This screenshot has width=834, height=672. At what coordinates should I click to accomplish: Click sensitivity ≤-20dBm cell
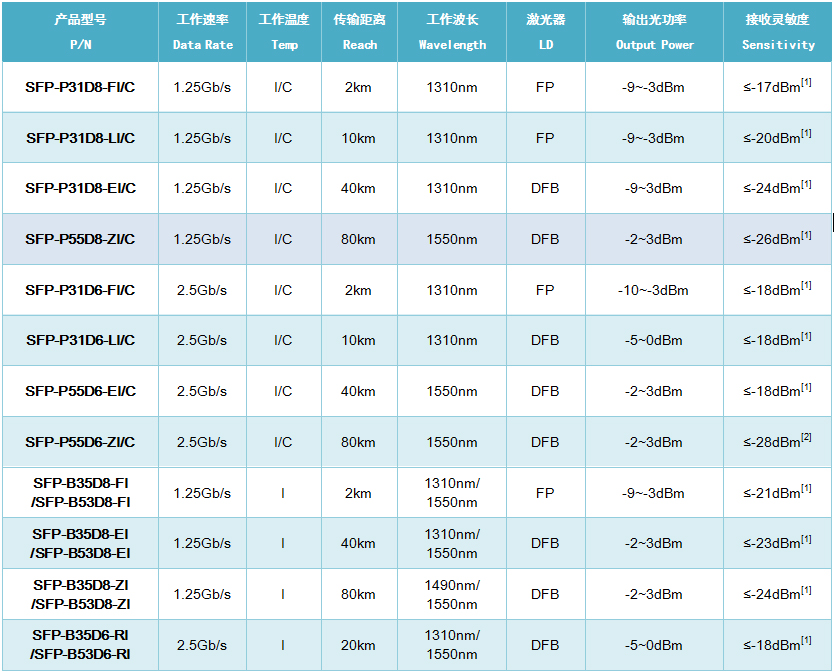coord(778,137)
